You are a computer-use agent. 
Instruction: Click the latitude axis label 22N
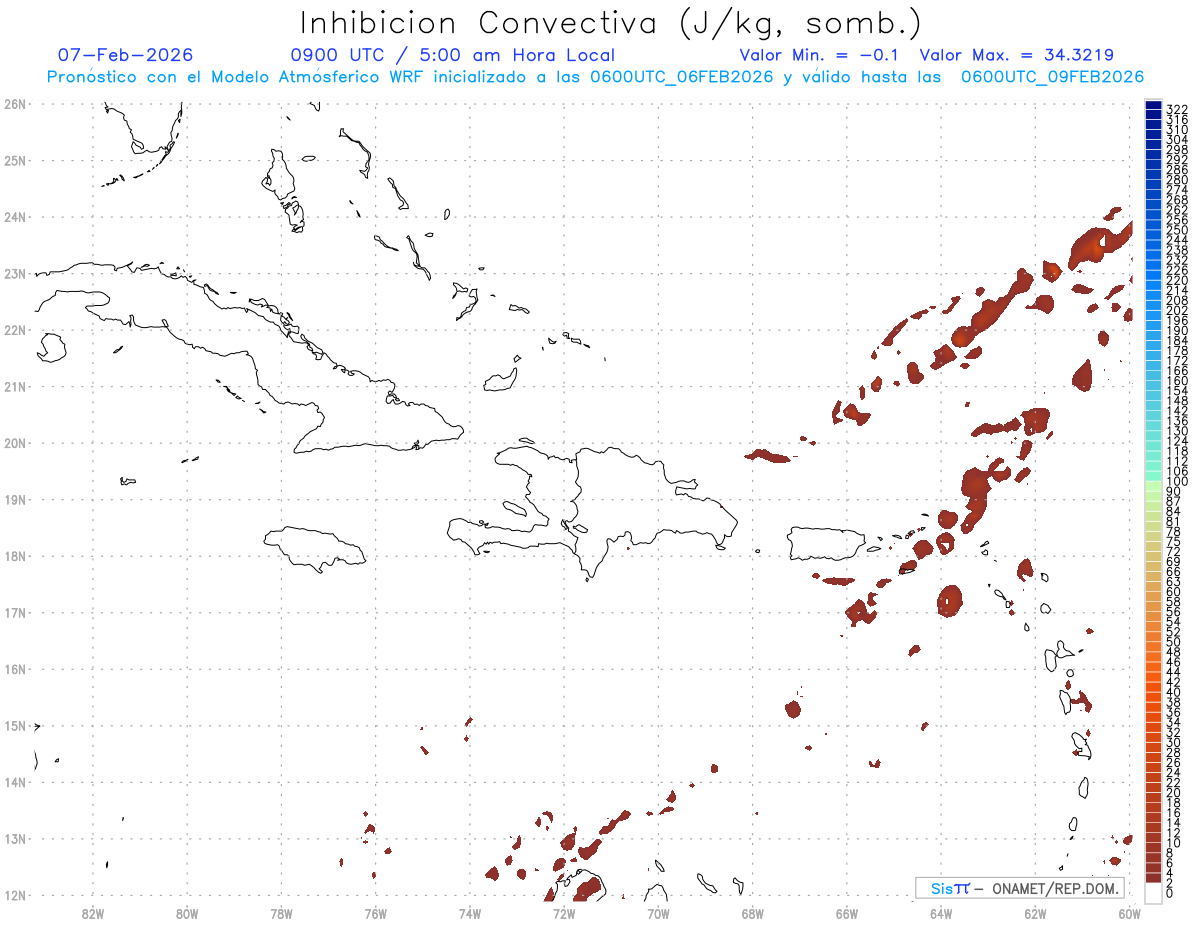click(14, 330)
